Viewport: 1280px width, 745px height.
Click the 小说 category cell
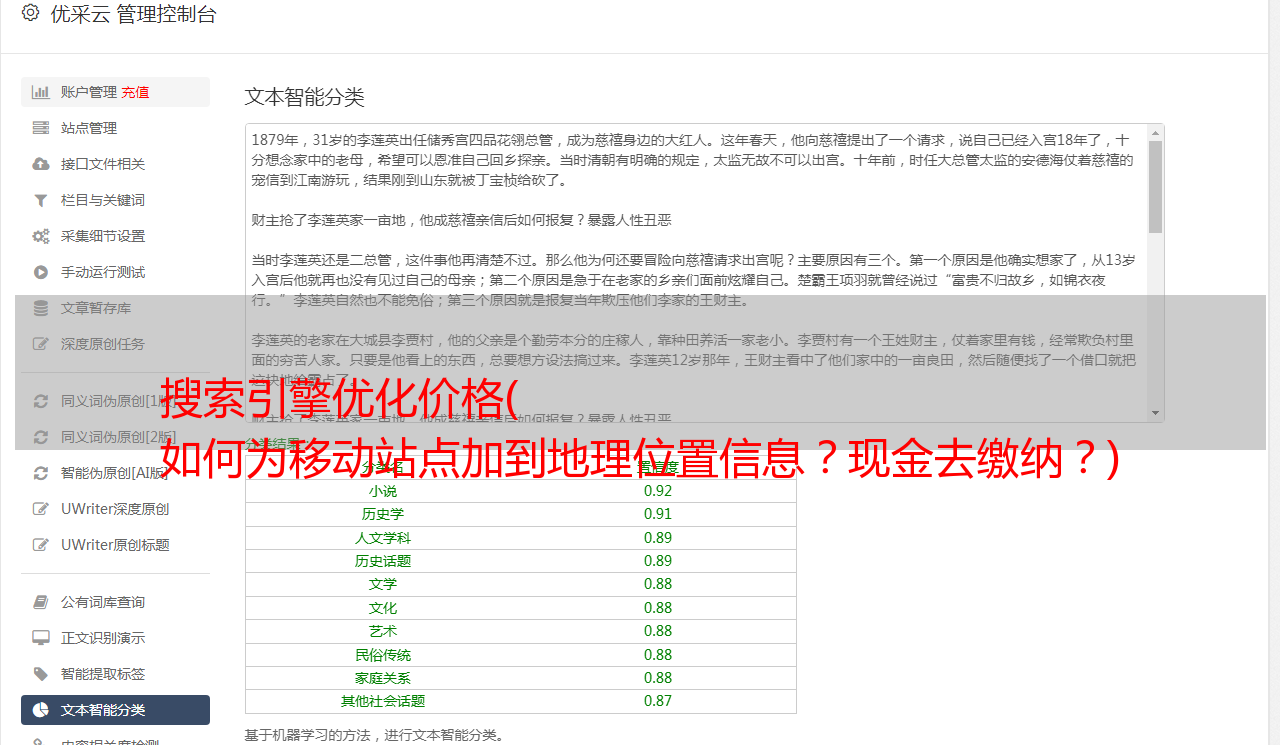tap(383, 491)
